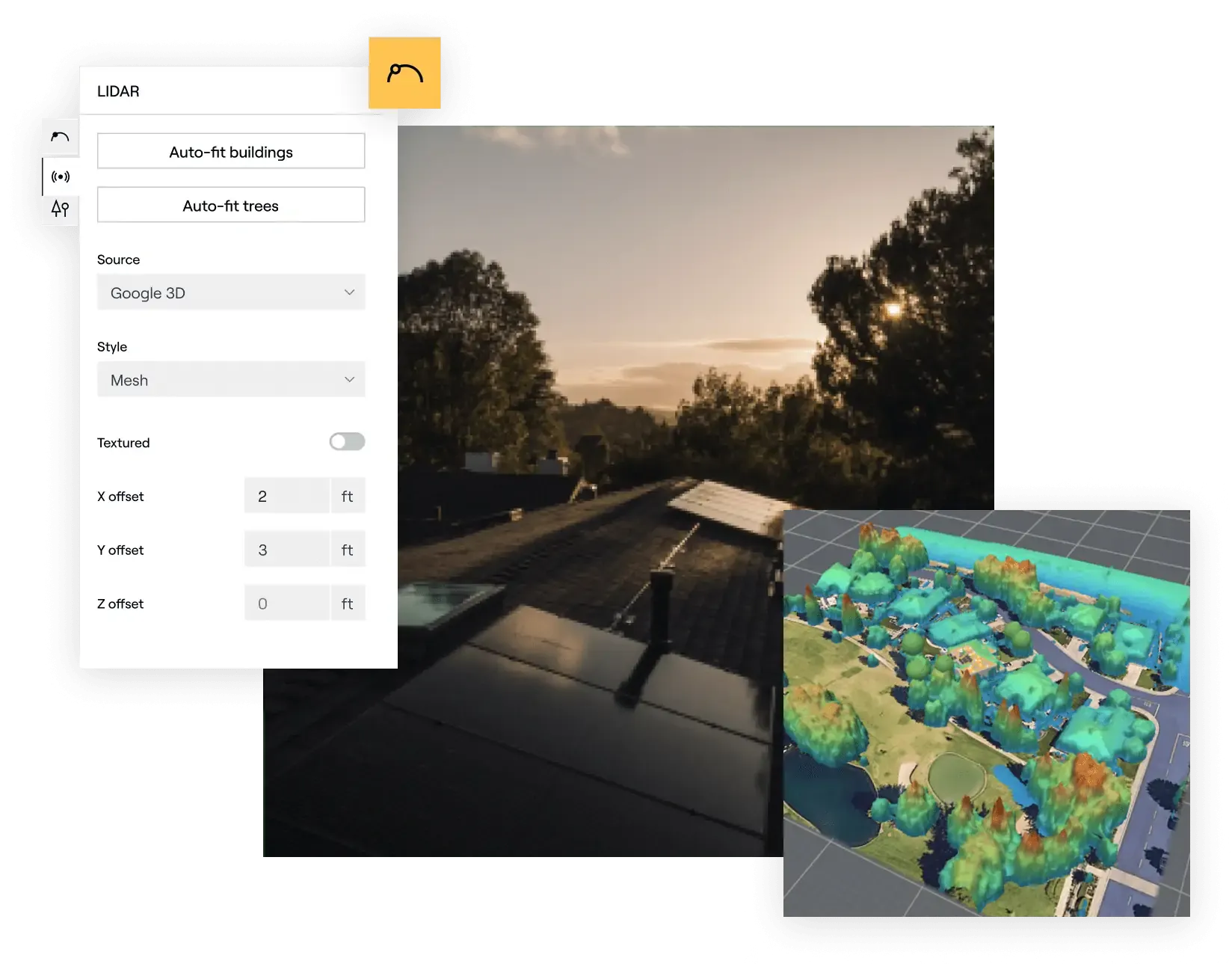Click the Z offset value field
This screenshot has width=1232, height=964.
click(x=286, y=604)
